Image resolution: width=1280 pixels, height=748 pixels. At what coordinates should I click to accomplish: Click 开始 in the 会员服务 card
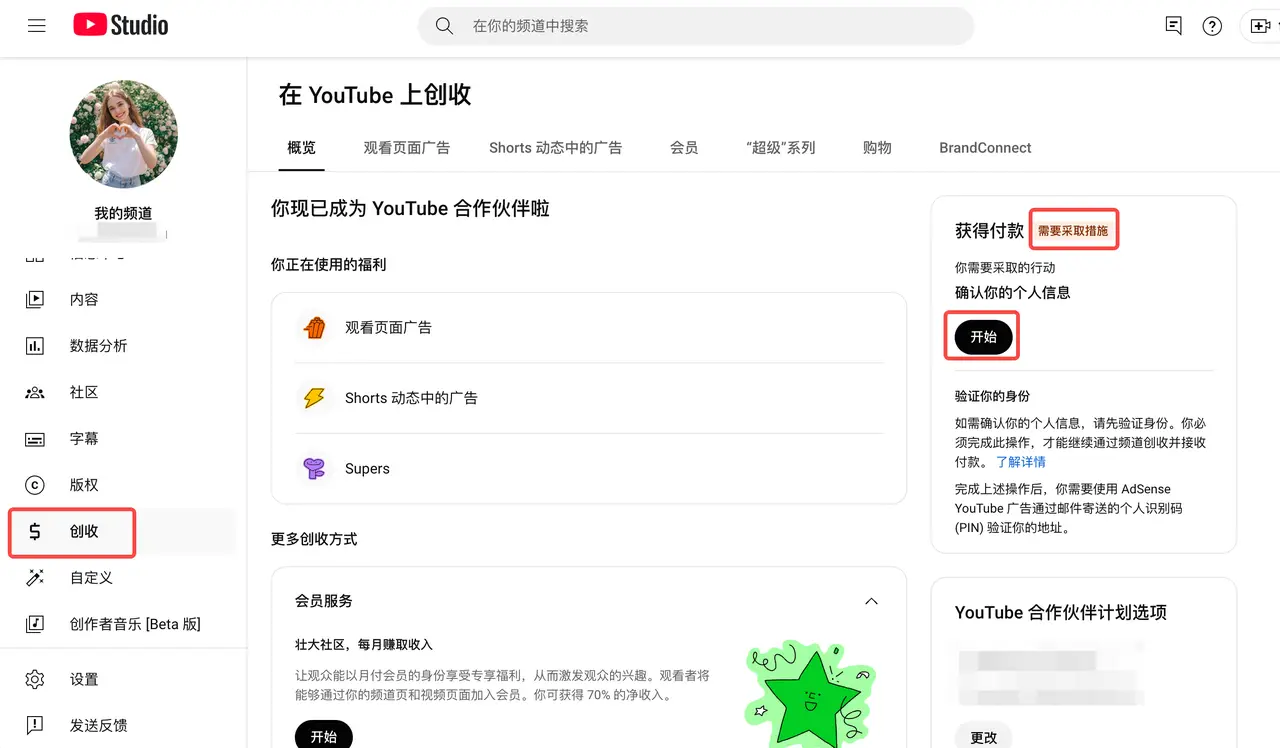pos(324,734)
